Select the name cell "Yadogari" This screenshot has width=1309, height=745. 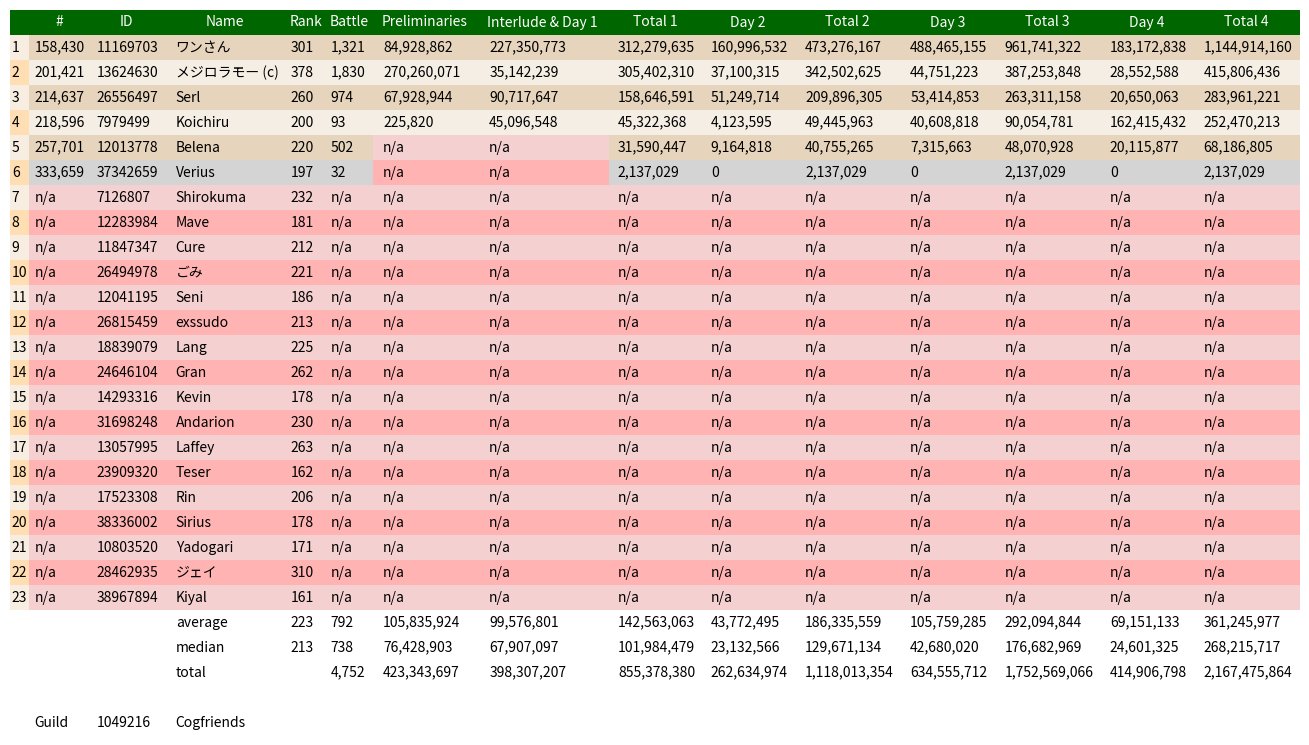click(204, 547)
